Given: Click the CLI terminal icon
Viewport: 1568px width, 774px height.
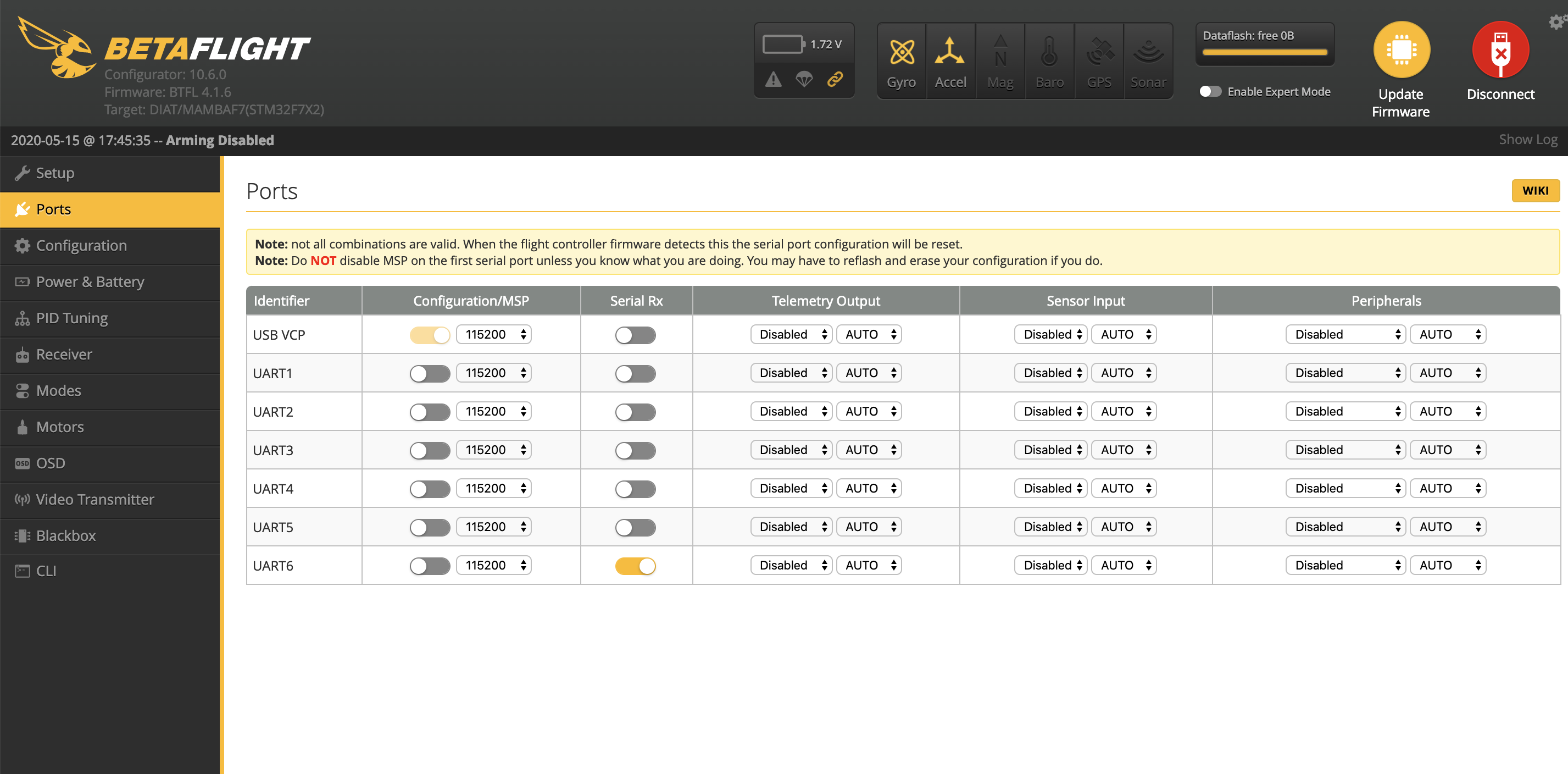Looking at the screenshot, I should point(23,571).
